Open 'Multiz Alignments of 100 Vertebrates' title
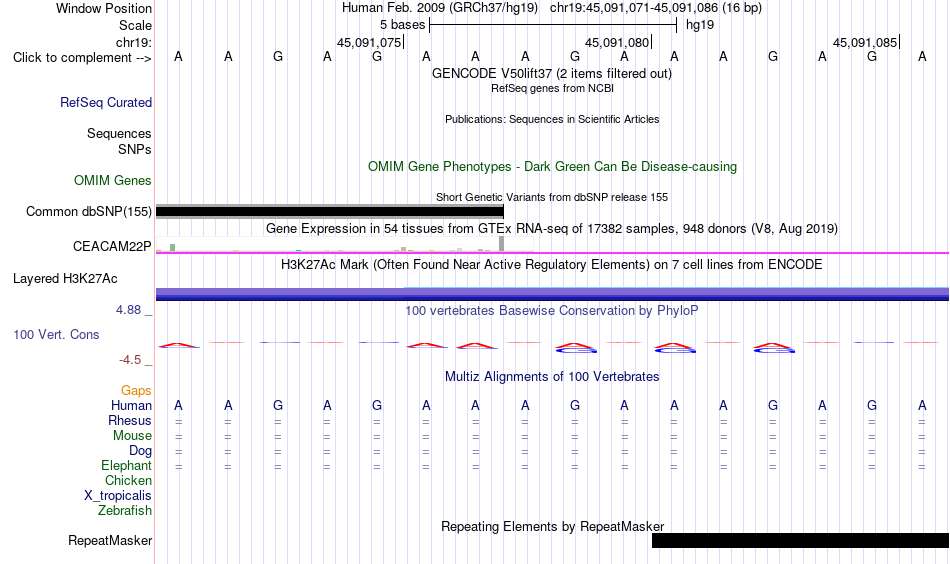950x564 pixels. click(x=552, y=377)
